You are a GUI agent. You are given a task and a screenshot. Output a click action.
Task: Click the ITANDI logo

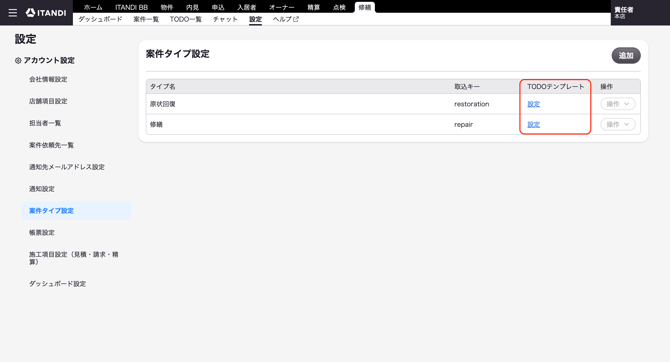(46, 13)
